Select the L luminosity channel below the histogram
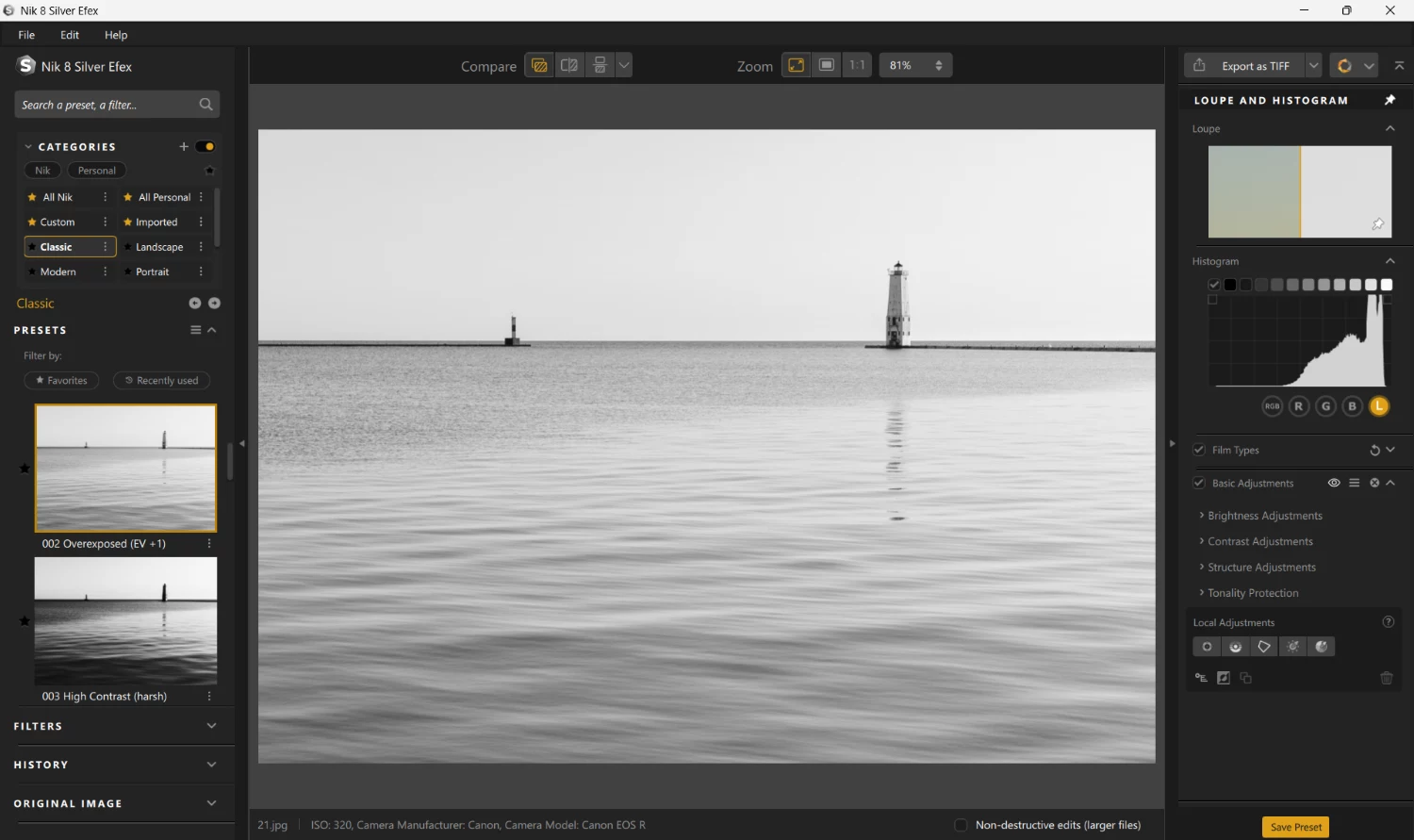 tap(1378, 405)
